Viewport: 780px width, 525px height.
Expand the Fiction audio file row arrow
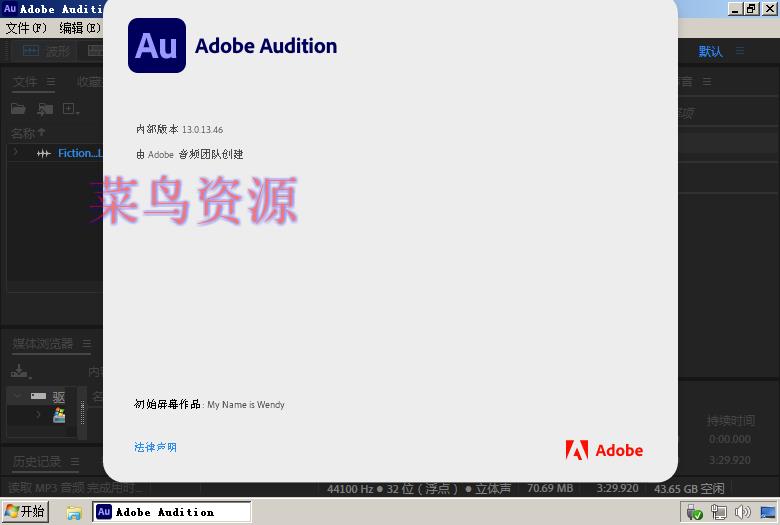(15, 152)
